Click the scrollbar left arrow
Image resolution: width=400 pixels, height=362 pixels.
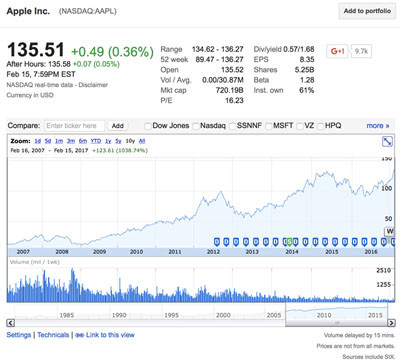click(x=11, y=323)
